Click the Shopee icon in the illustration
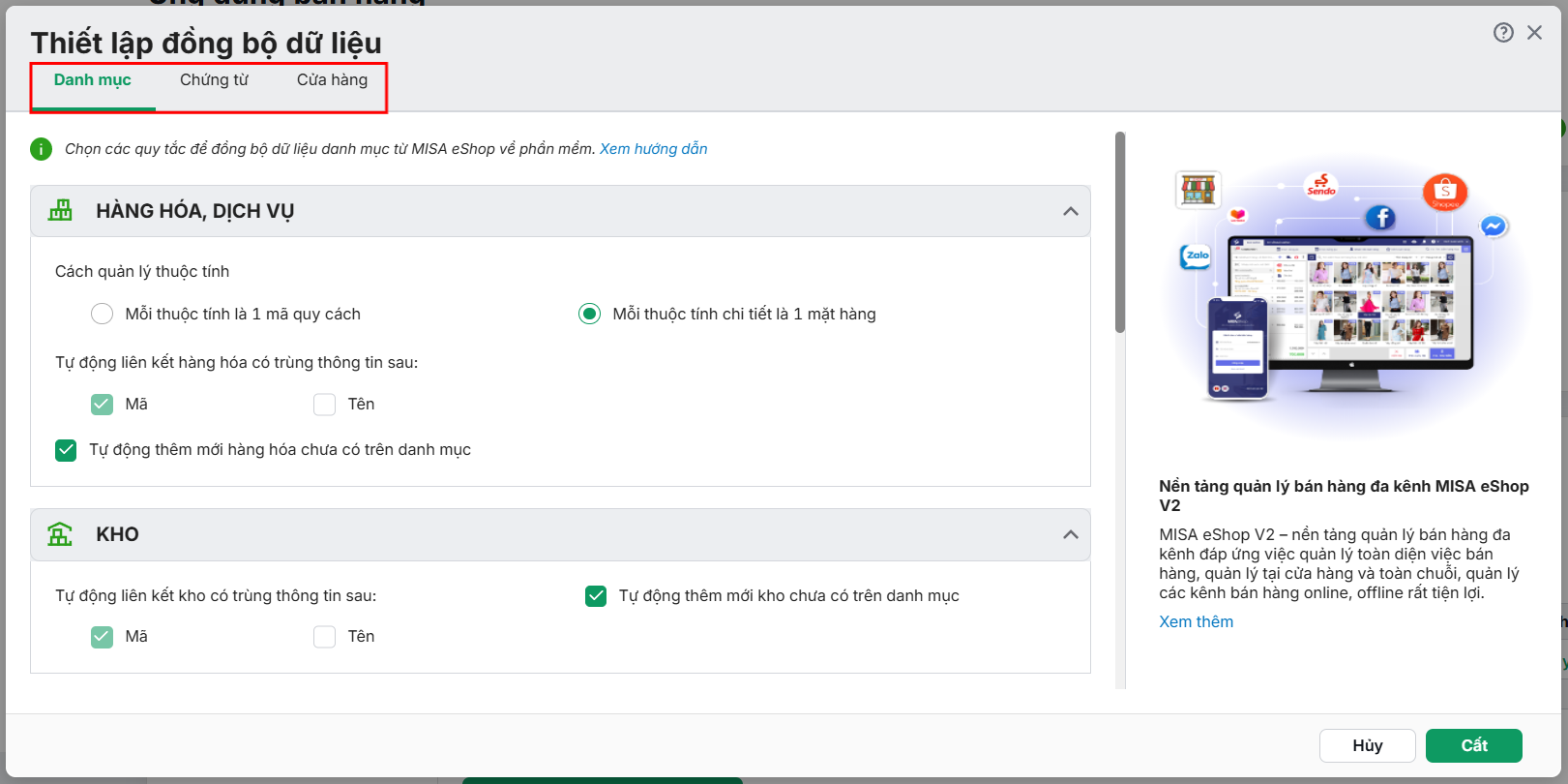The height and width of the screenshot is (784, 1568). pyautogui.click(x=1445, y=191)
